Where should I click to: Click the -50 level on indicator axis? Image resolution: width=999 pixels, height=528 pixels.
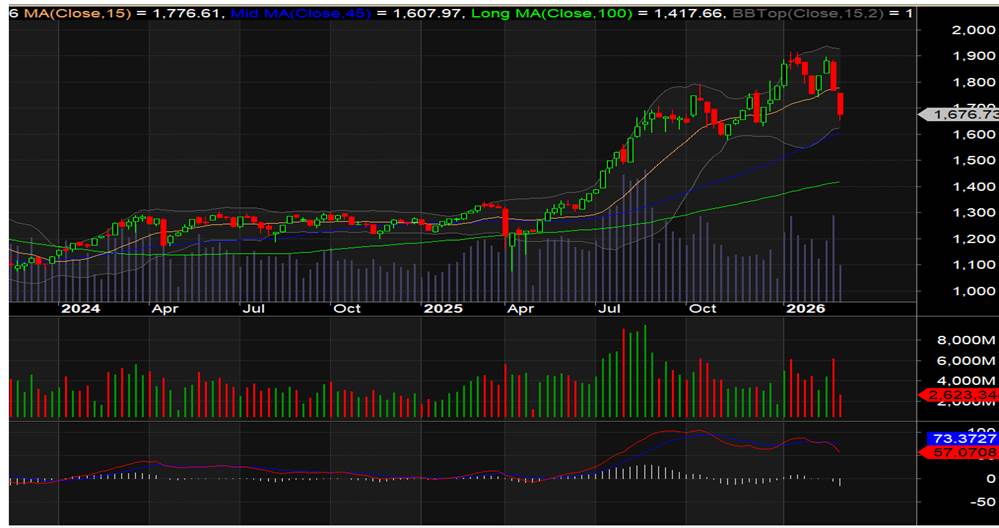pyautogui.click(x=982, y=502)
